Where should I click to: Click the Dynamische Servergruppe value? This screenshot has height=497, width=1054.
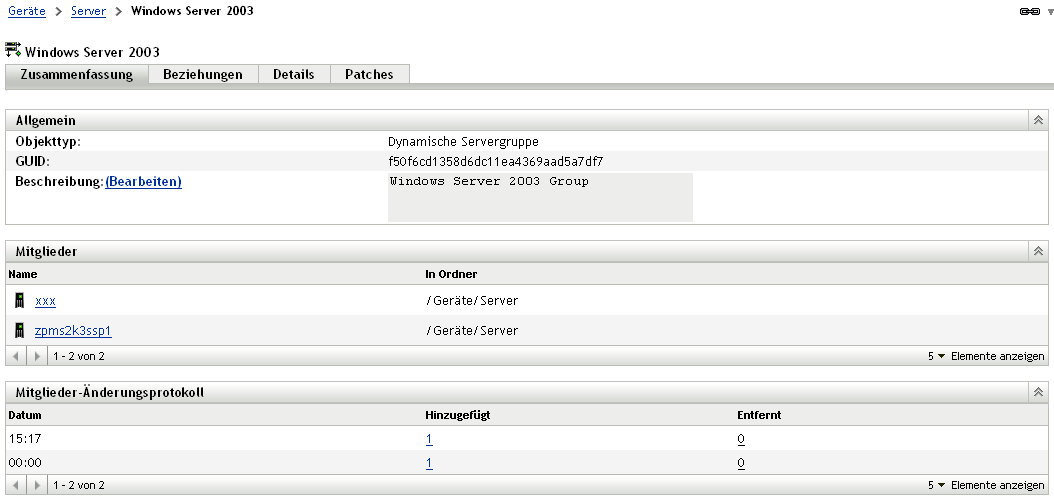[463, 142]
